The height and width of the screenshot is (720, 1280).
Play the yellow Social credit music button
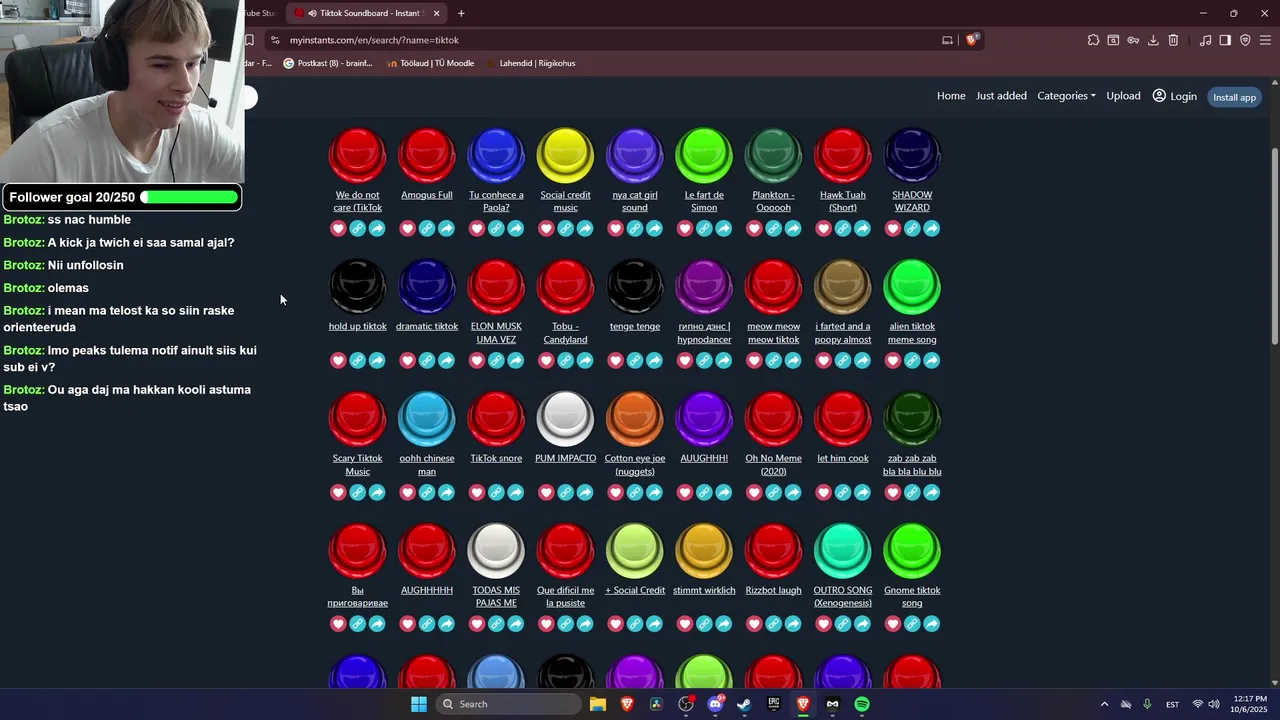point(566,155)
